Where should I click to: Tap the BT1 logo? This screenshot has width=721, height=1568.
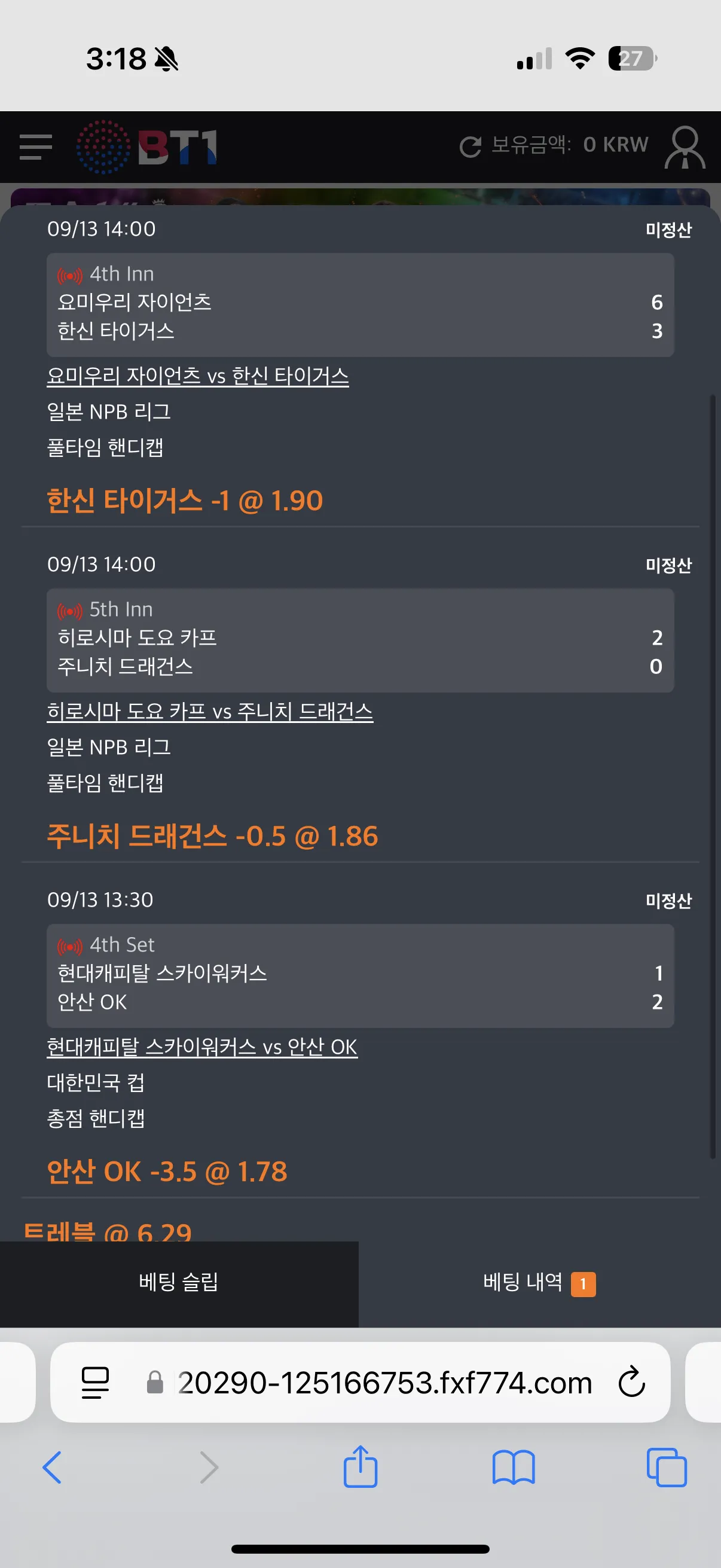[146, 147]
